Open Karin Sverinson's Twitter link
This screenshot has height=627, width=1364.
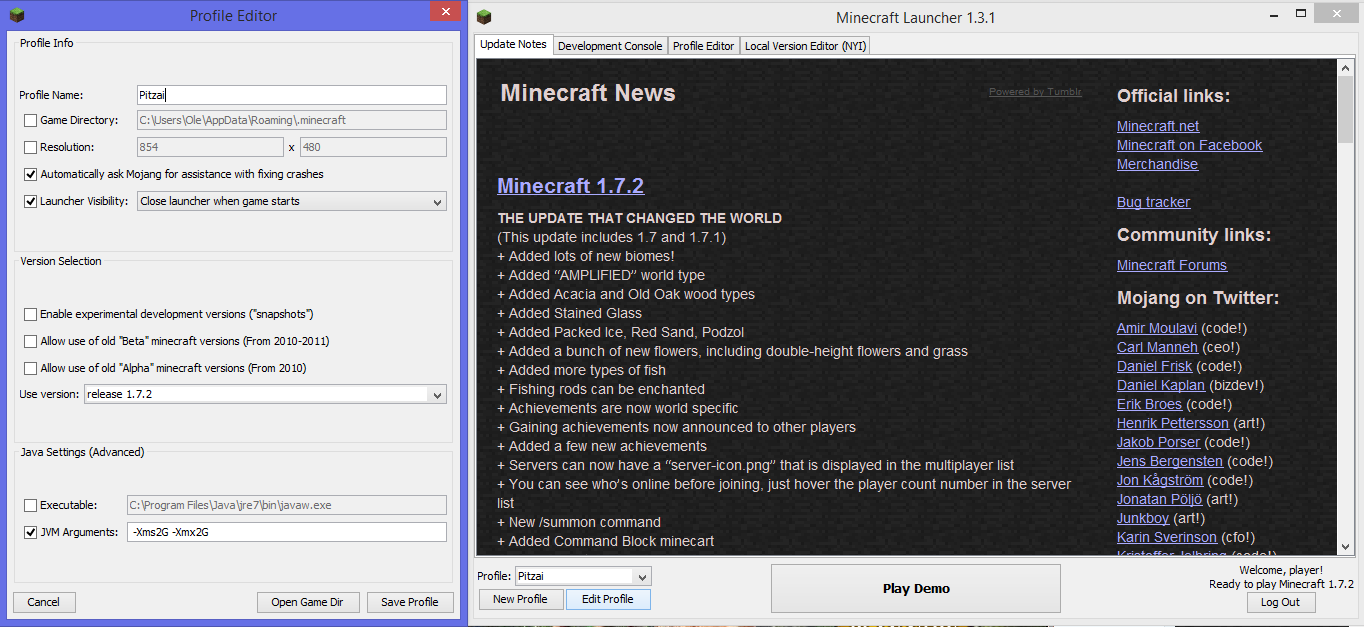pos(1167,537)
